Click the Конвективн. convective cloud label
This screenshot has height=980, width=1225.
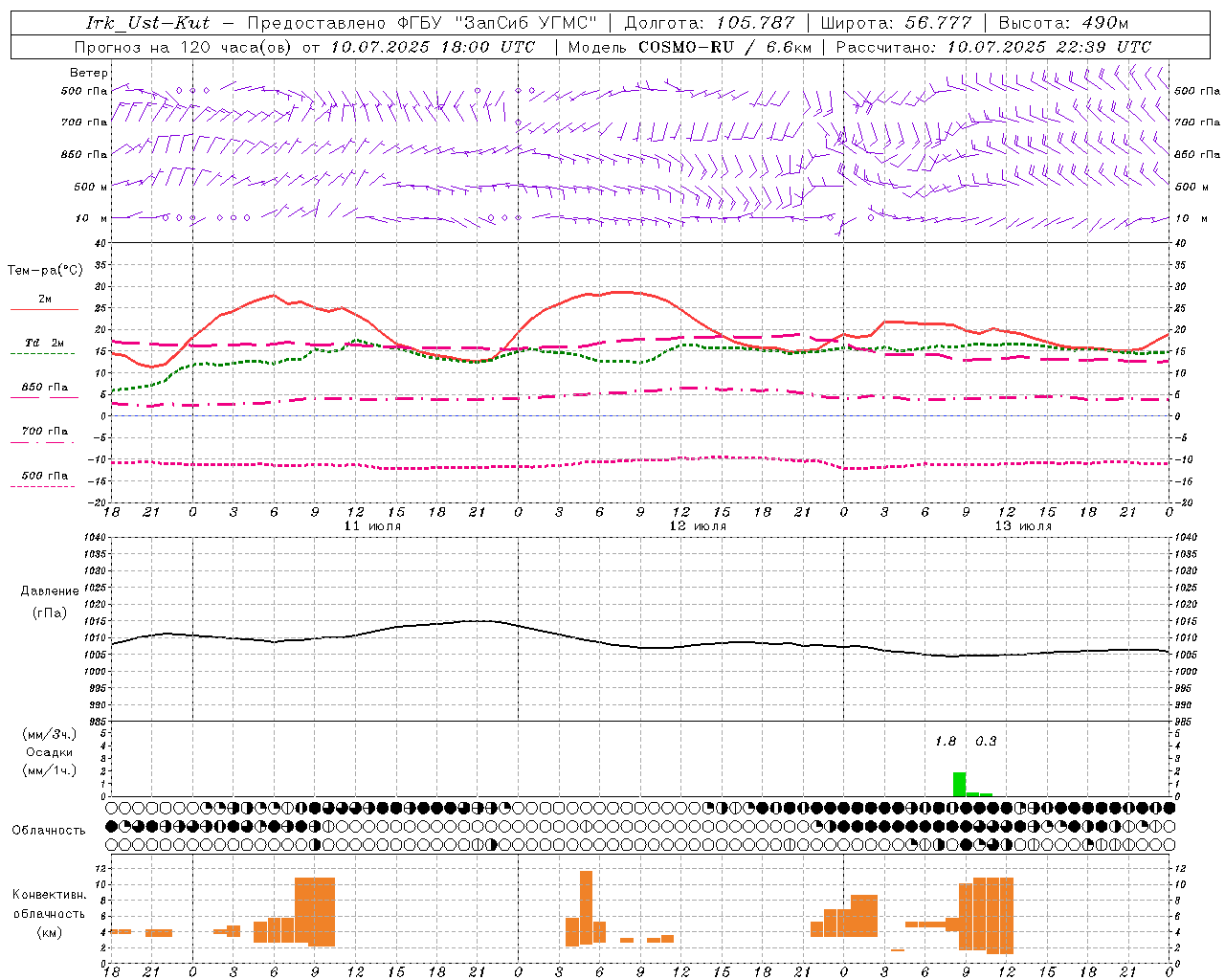click(49, 895)
